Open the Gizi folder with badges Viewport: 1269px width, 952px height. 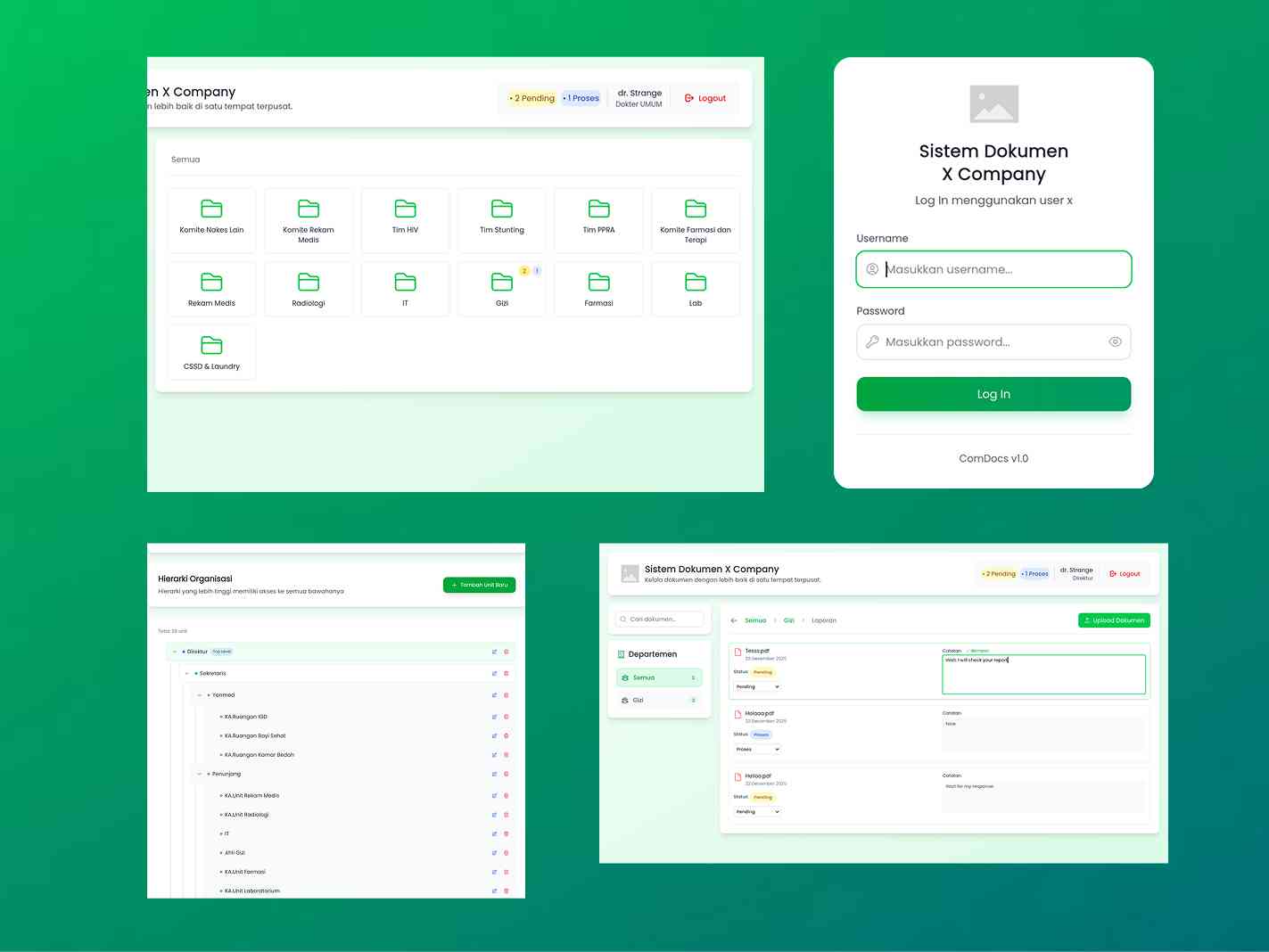tap(501, 290)
